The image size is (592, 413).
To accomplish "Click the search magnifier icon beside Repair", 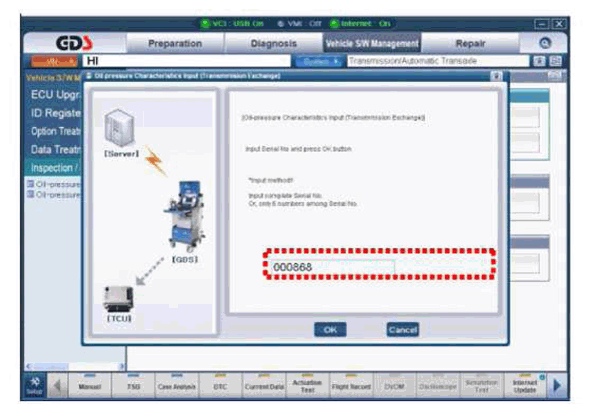I will pos(545,43).
